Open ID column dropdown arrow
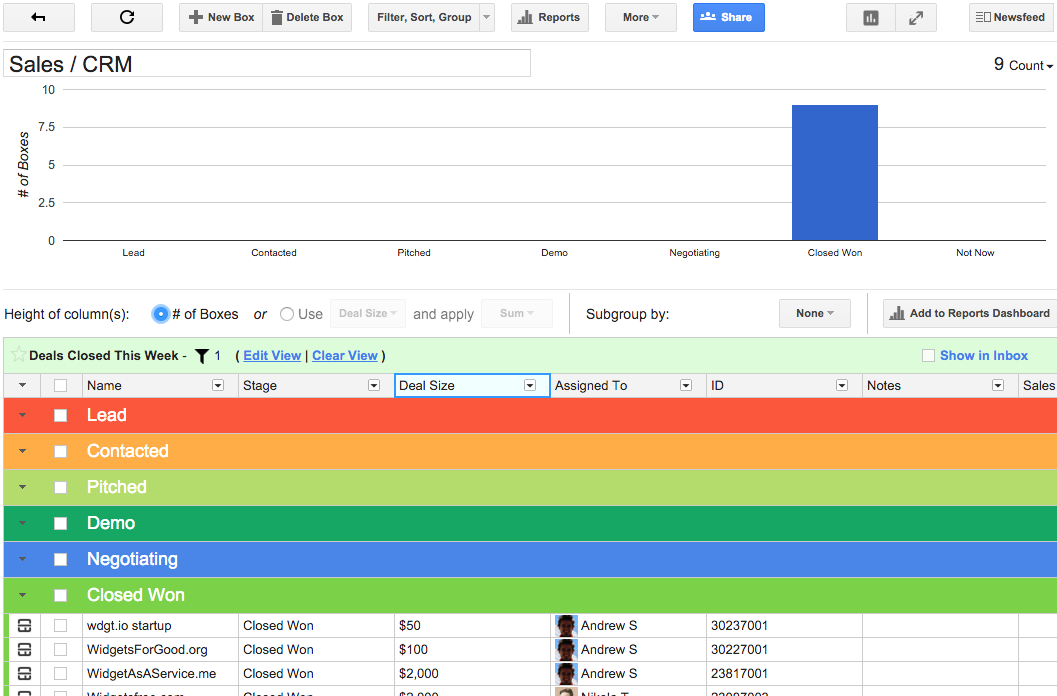Image resolution: width=1057 pixels, height=696 pixels. click(841, 385)
